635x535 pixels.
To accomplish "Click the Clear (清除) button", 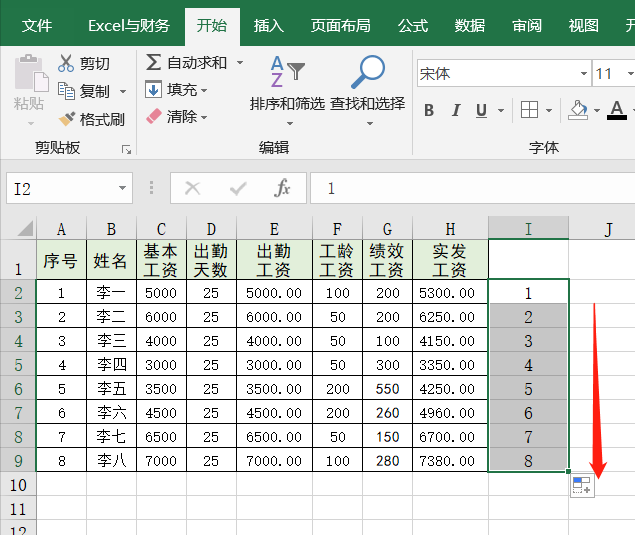I will point(180,117).
